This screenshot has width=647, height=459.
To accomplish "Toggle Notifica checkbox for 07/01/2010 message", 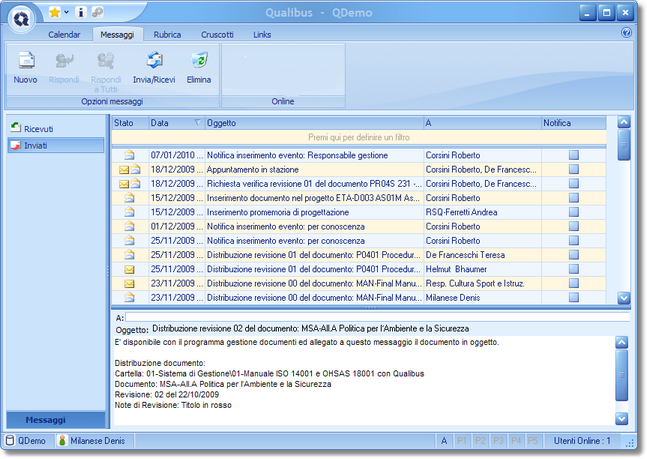I will coord(574,155).
